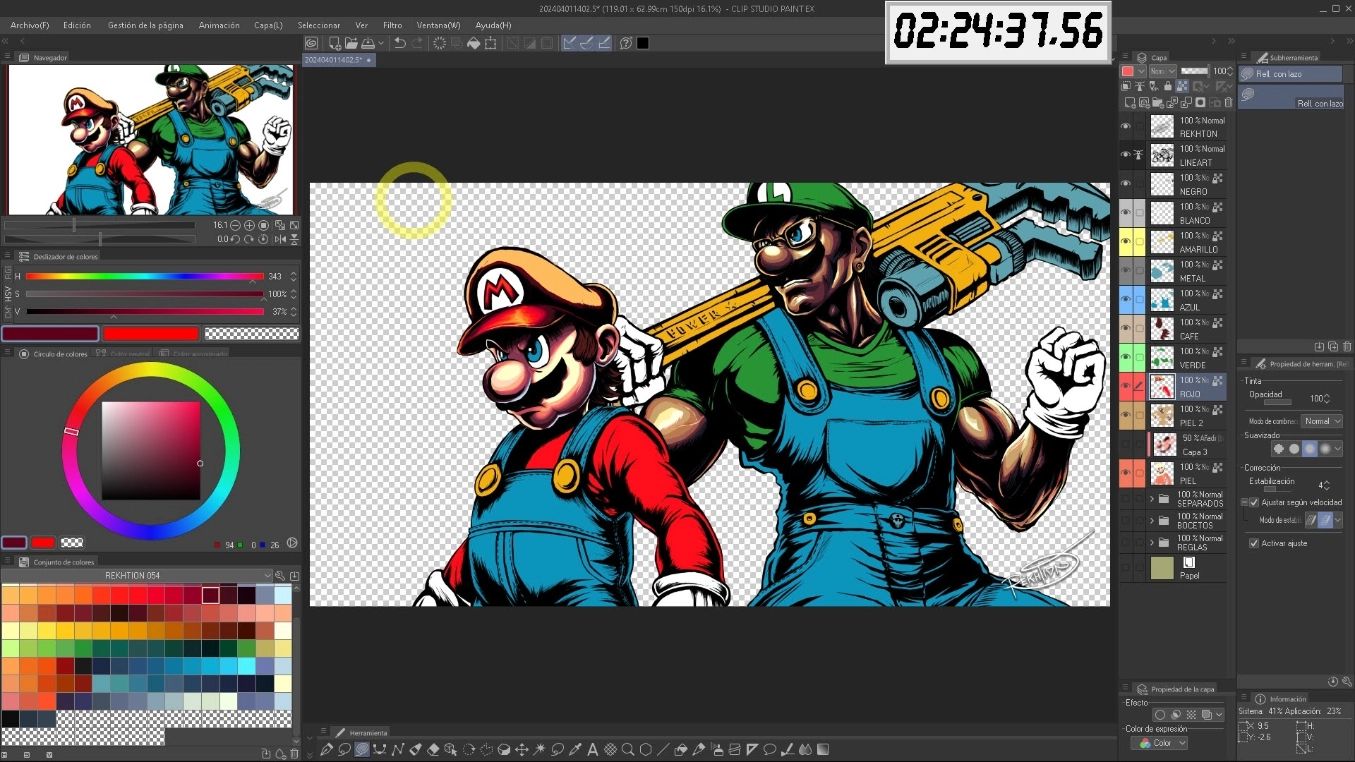
Task: Expand the BOCETOS layer folder
Action: 1152,520
